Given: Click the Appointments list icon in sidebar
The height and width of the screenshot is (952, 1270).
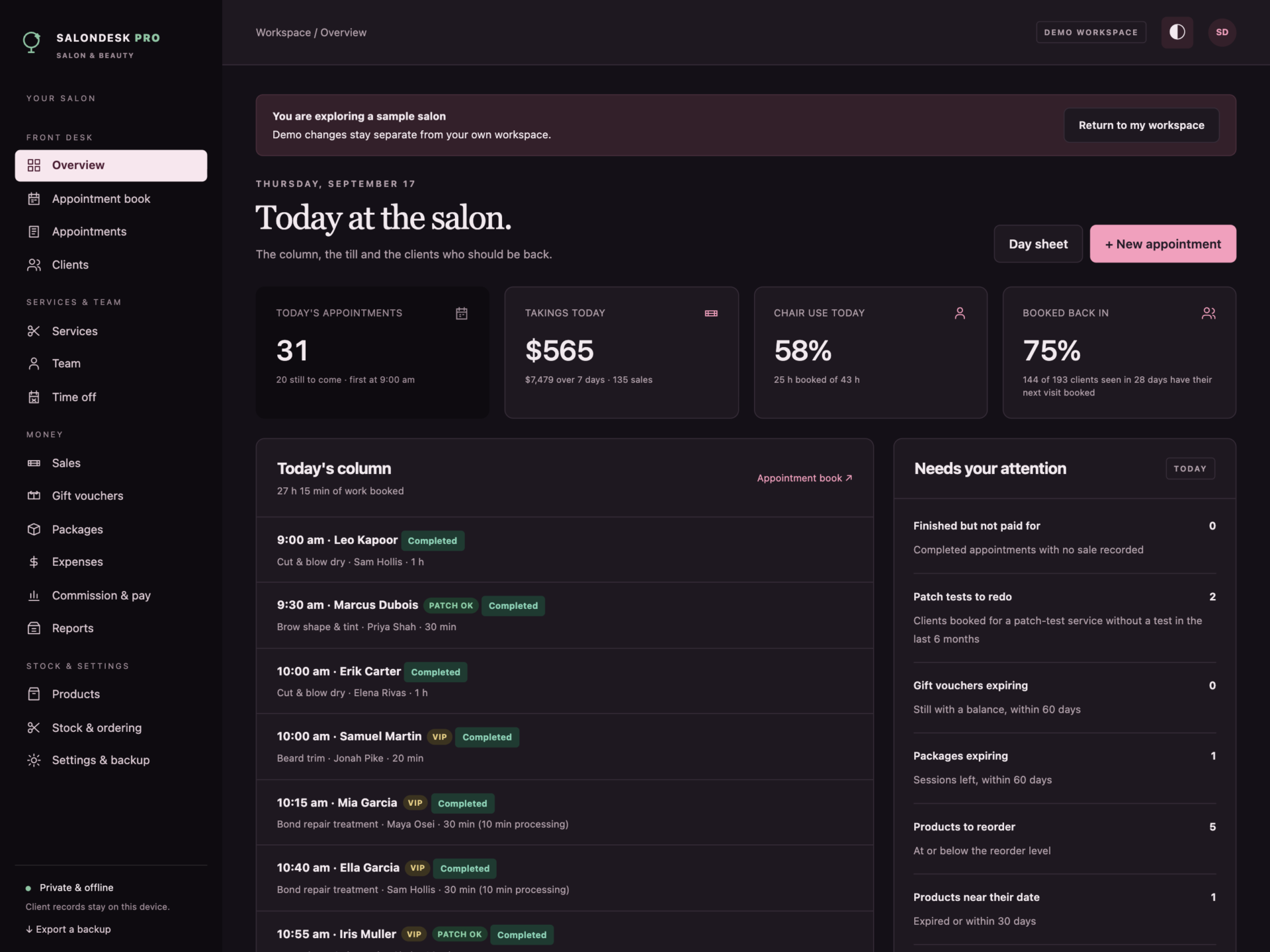Looking at the screenshot, I should [34, 231].
